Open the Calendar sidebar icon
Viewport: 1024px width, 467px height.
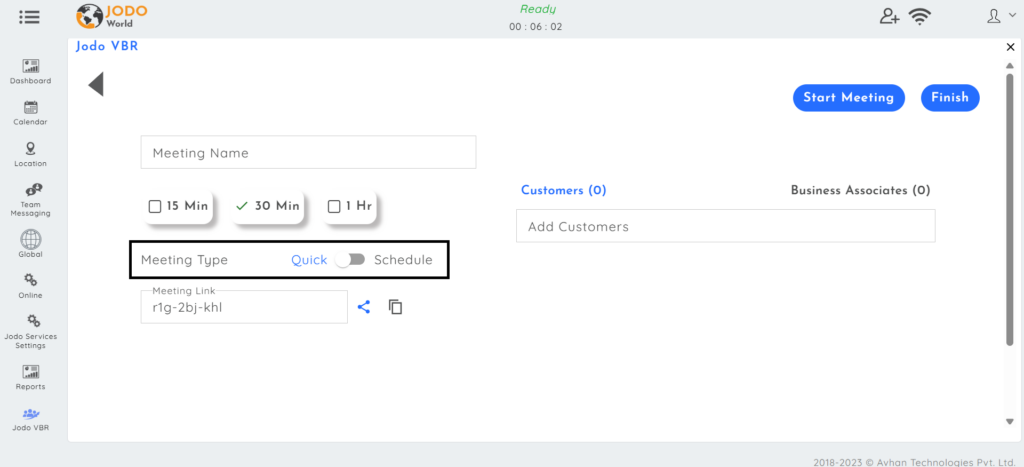point(31,108)
